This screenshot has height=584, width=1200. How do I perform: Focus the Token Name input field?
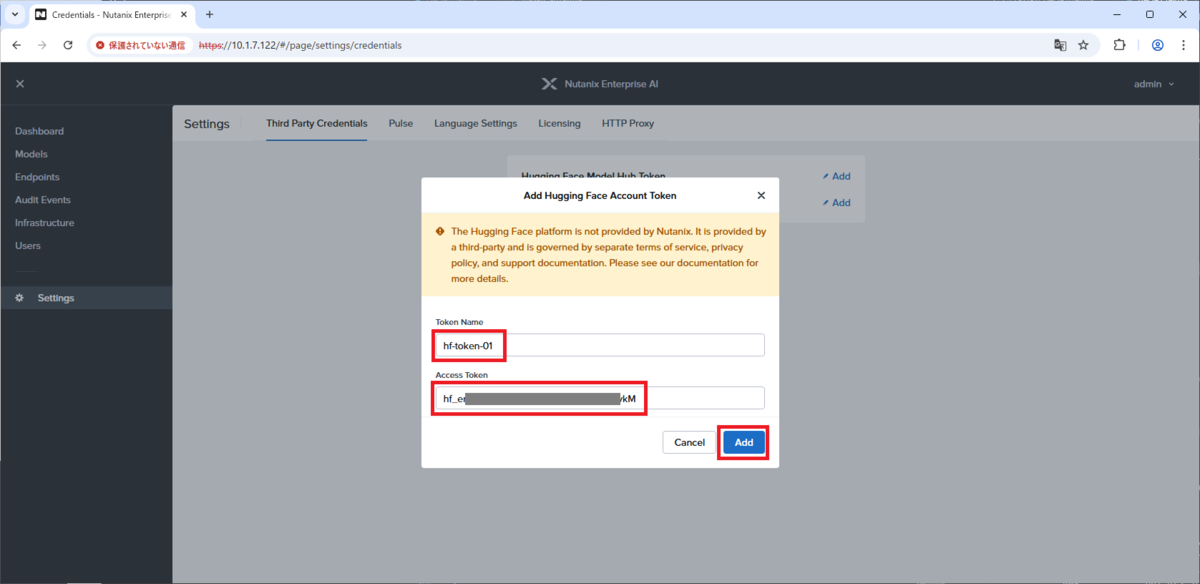pos(600,345)
